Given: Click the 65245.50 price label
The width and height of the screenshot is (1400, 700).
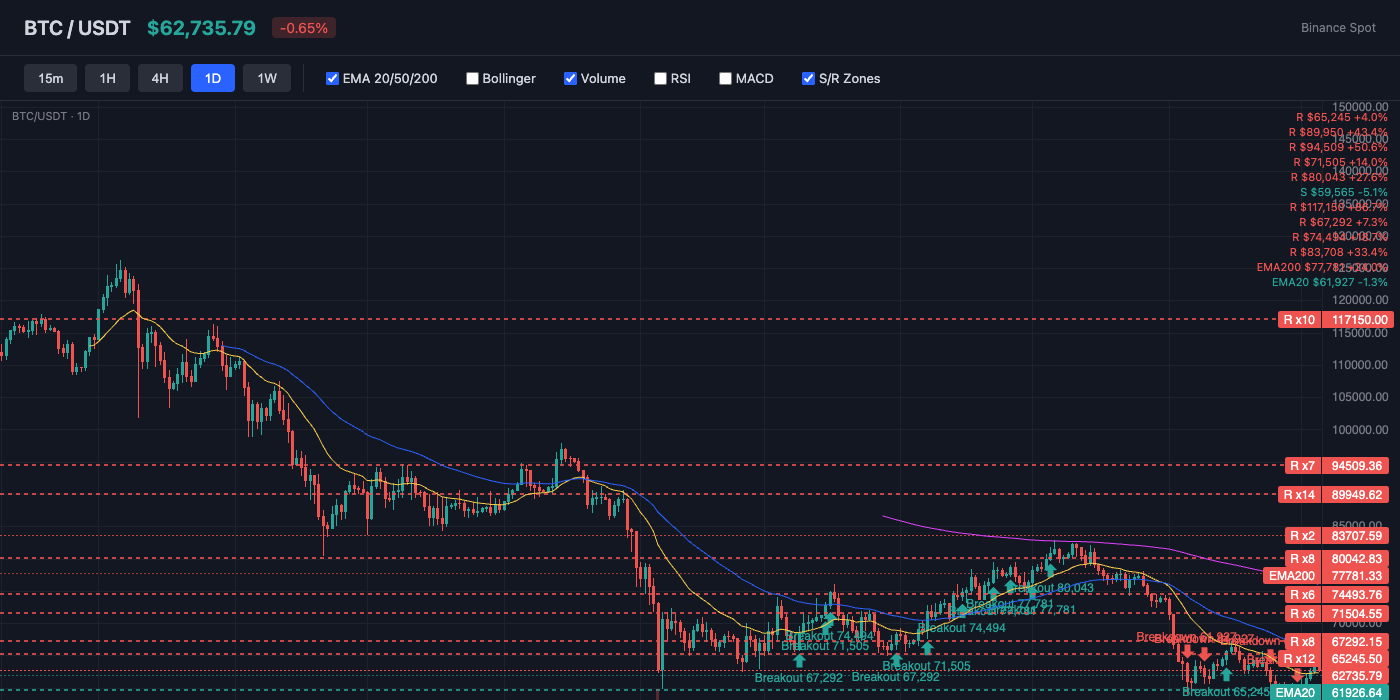Looking at the screenshot, I should (x=1357, y=659).
